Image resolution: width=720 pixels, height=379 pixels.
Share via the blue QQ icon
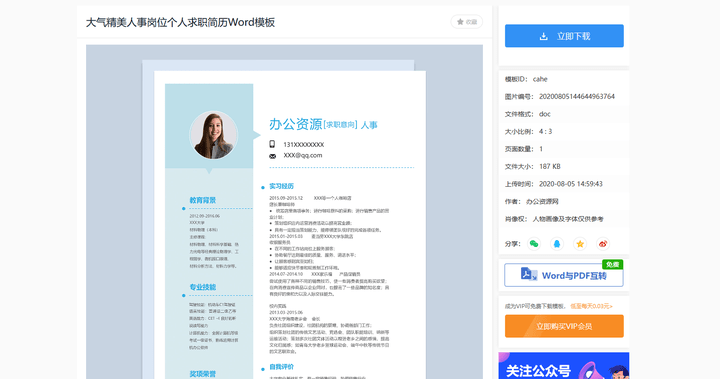pos(557,243)
